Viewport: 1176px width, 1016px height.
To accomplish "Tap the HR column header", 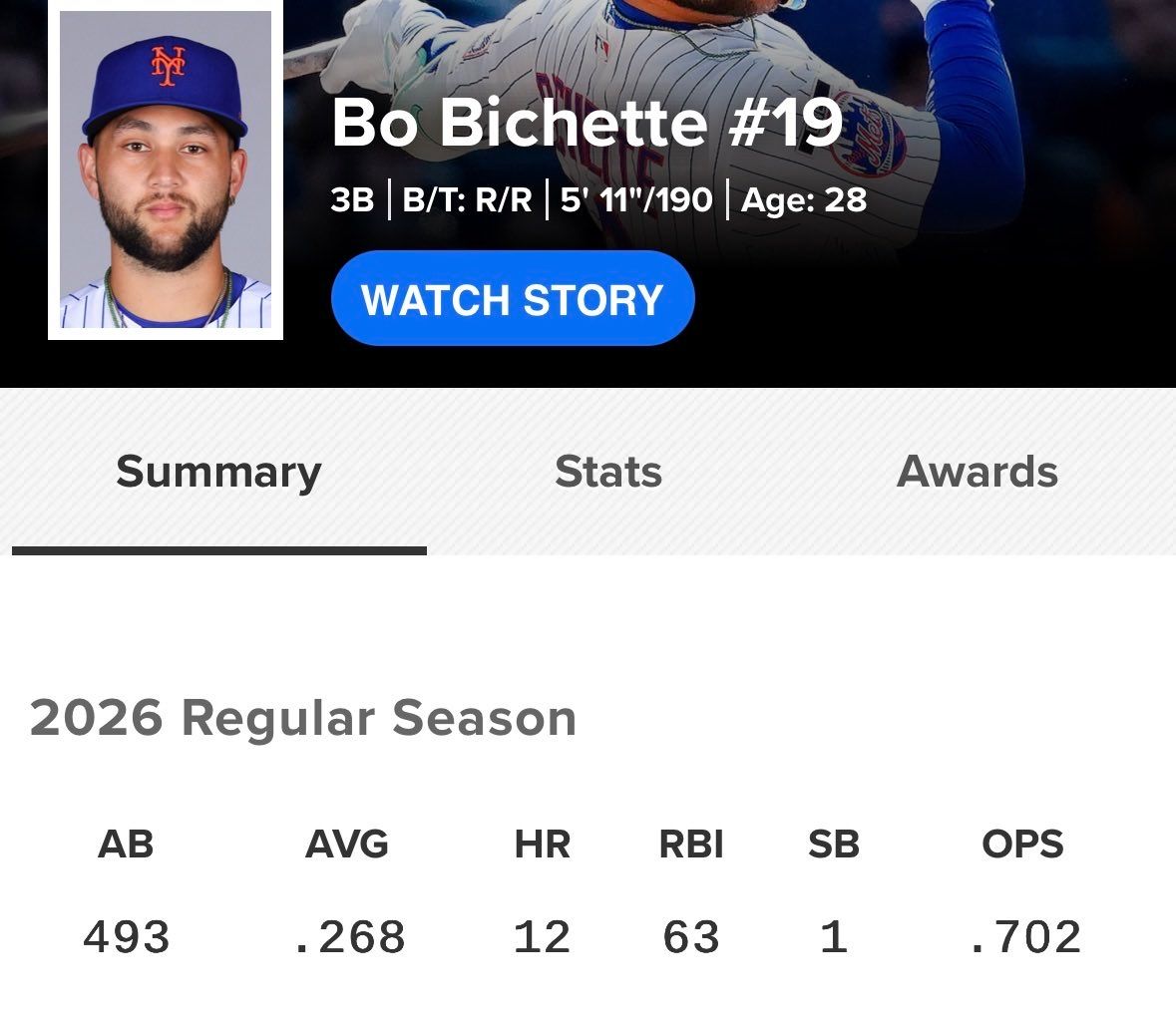I will coord(543,845).
